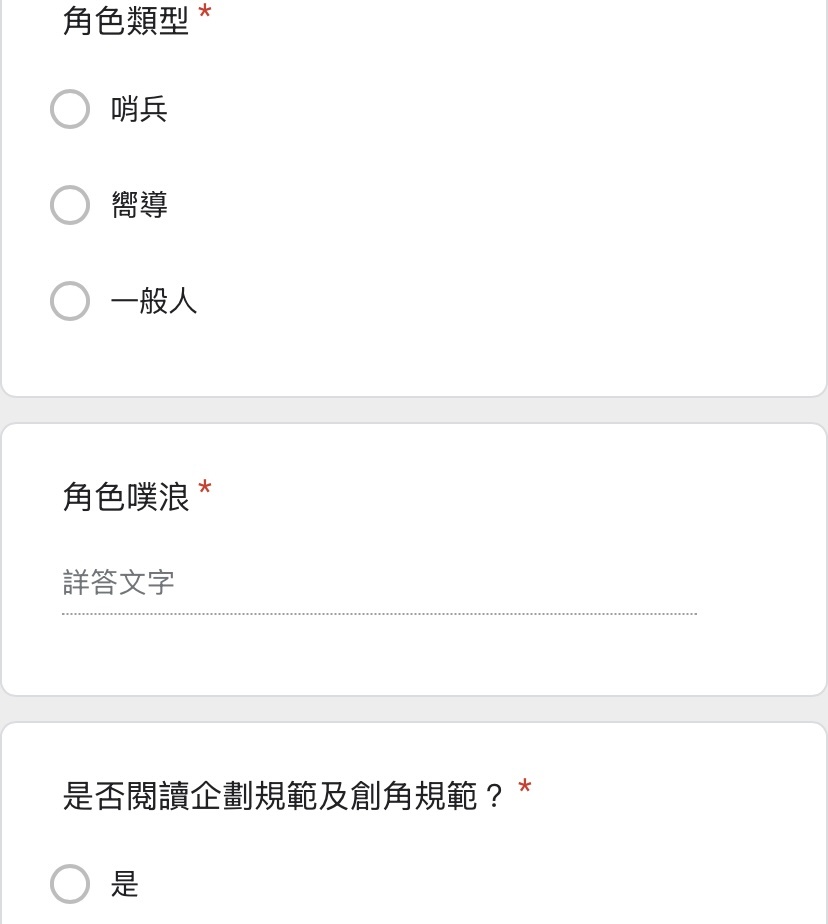
Task: Click the required asterisk next to 角色噗浪
Action: pos(204,488)
